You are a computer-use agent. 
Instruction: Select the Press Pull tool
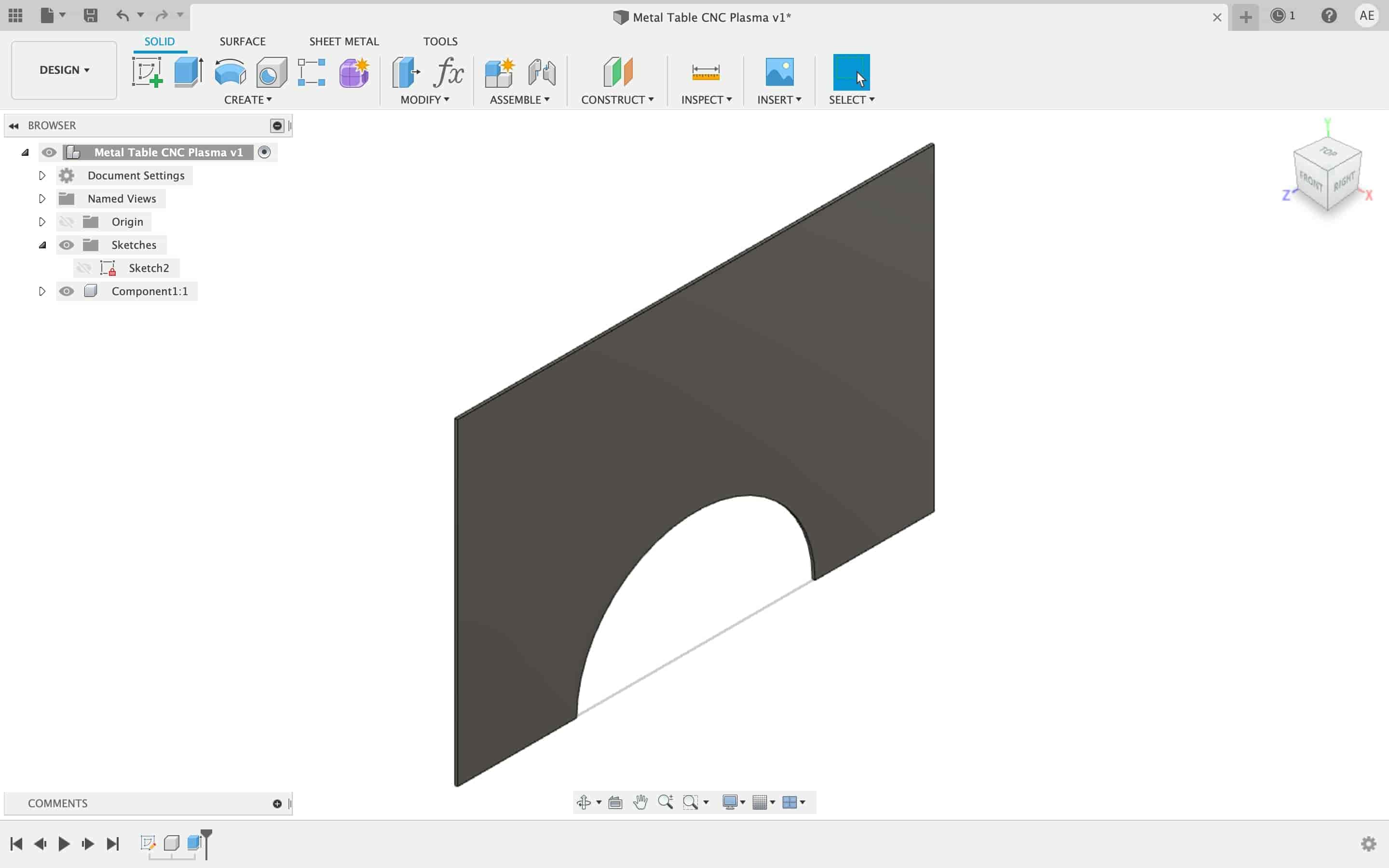coord(407,72)
